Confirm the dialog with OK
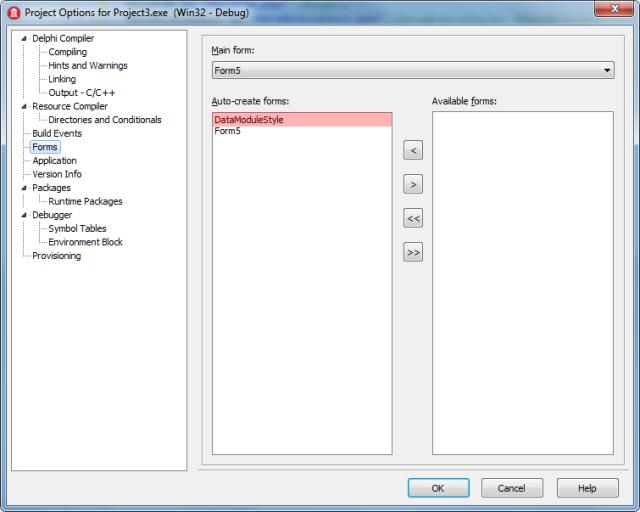Image resolution: width=640 pixels, height=512 pixels. tap(438, 488)
